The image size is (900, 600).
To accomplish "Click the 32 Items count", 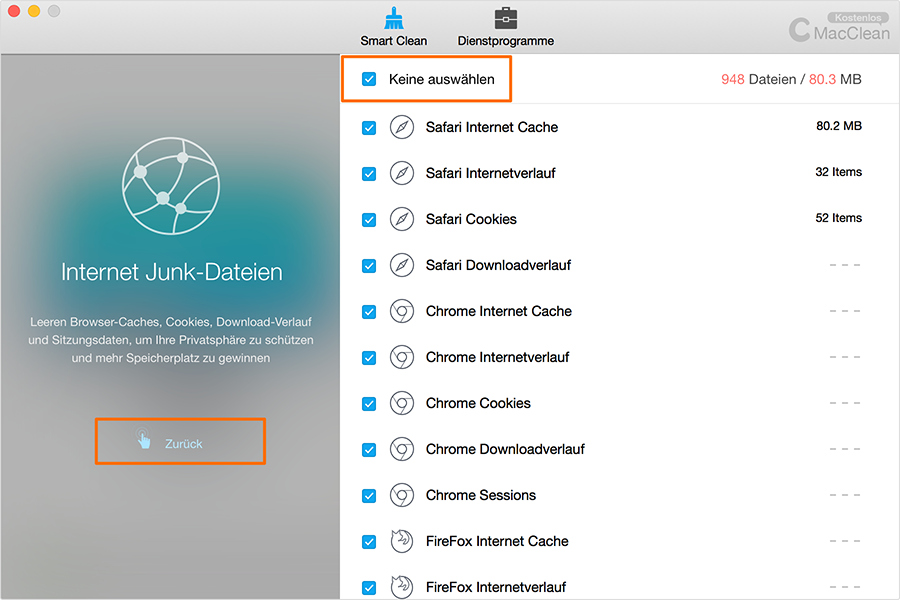I will pos(839,172).
